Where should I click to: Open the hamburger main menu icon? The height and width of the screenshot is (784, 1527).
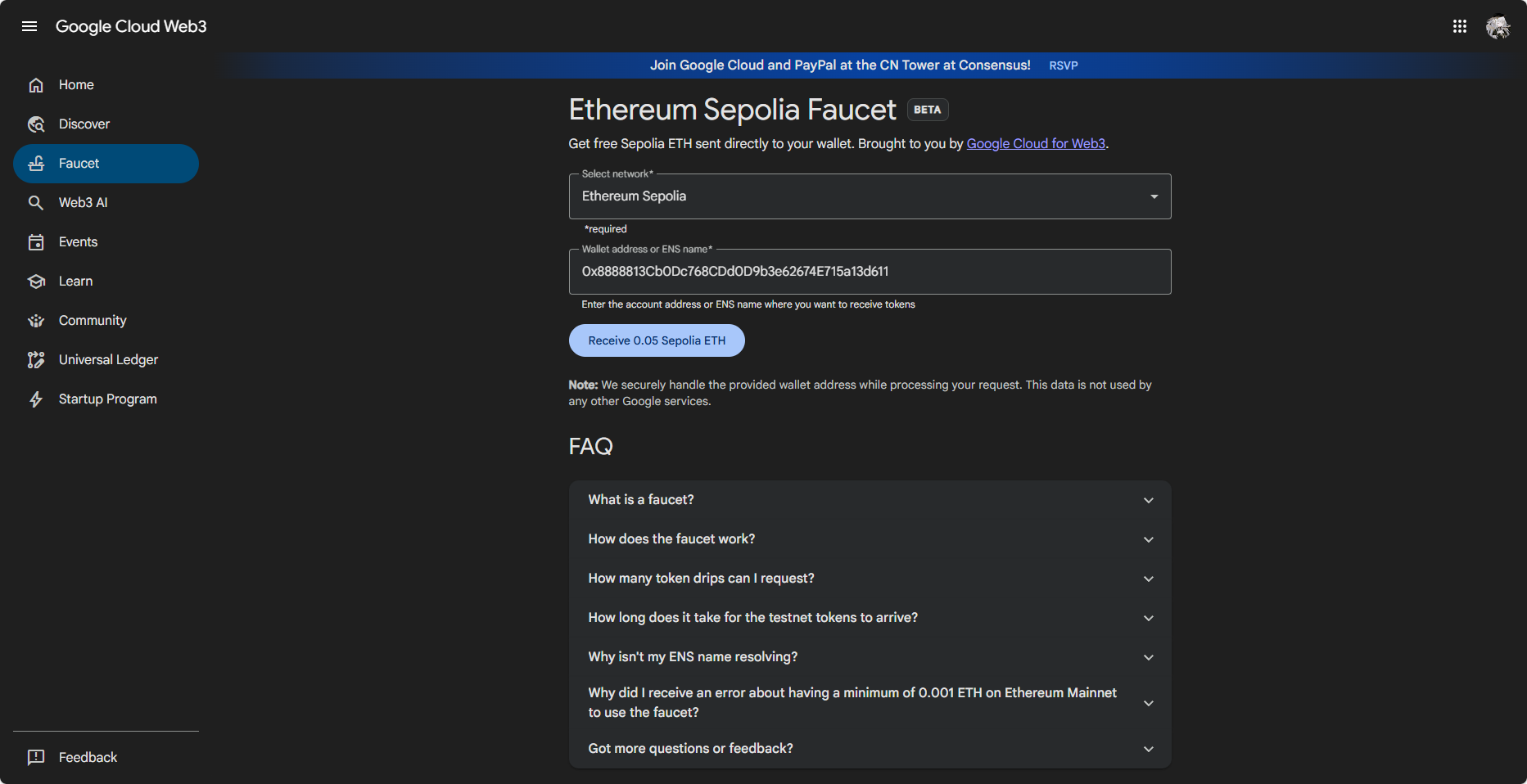point(29,26)
